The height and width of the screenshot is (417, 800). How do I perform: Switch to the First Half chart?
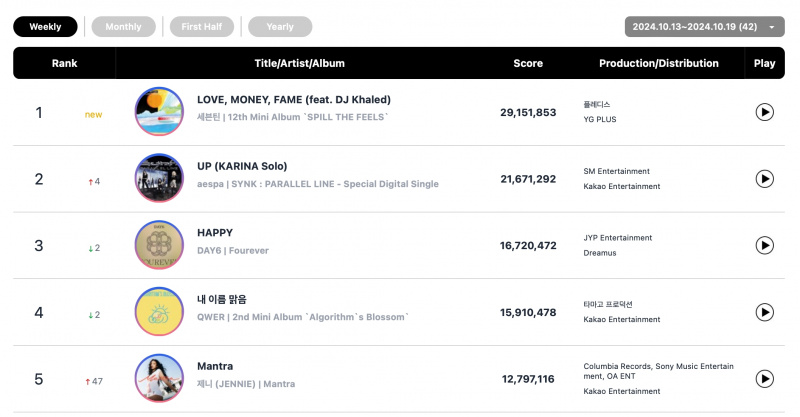point(202,27)
